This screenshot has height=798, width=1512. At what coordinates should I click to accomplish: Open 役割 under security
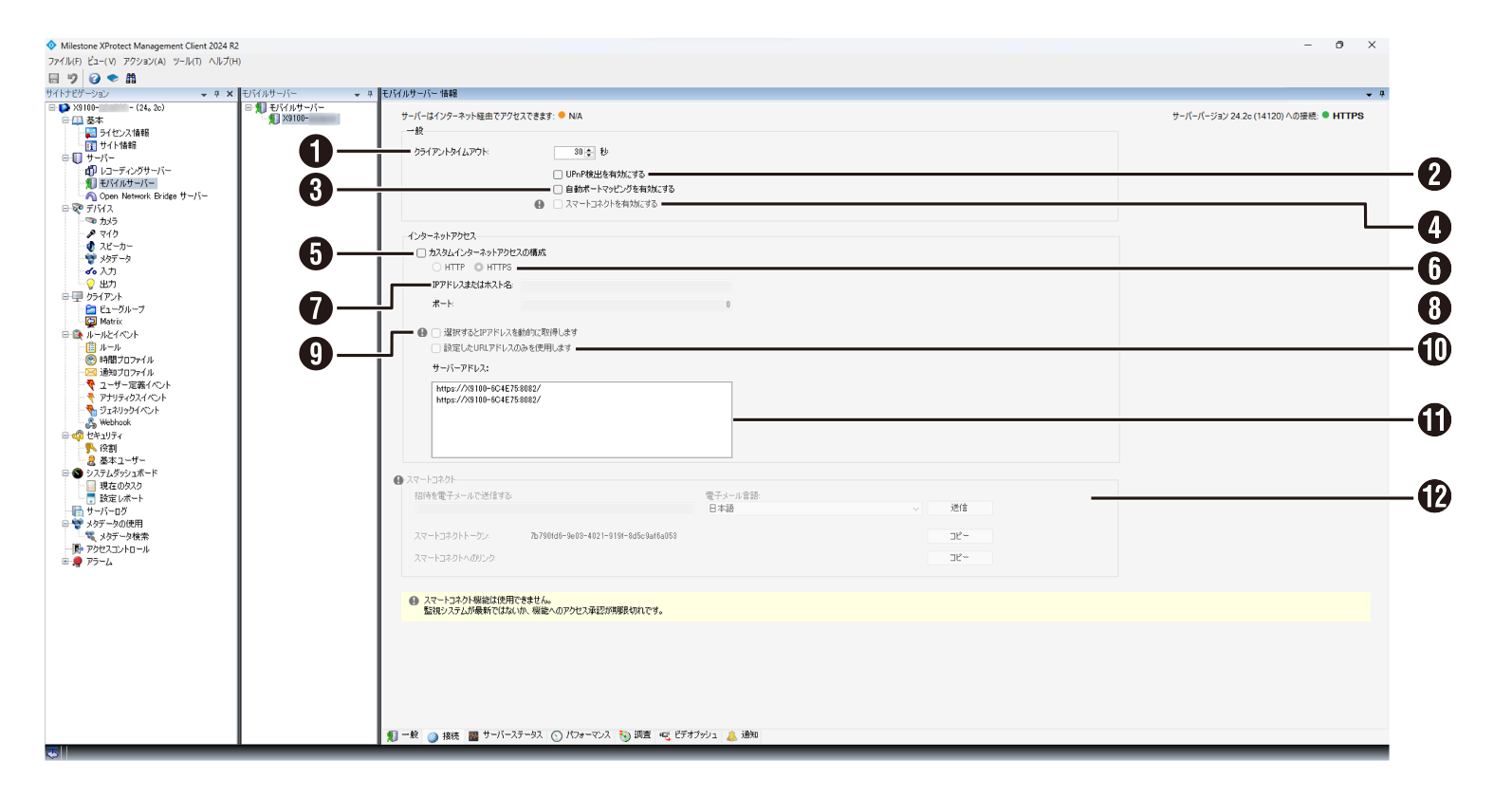click(108, 448)
